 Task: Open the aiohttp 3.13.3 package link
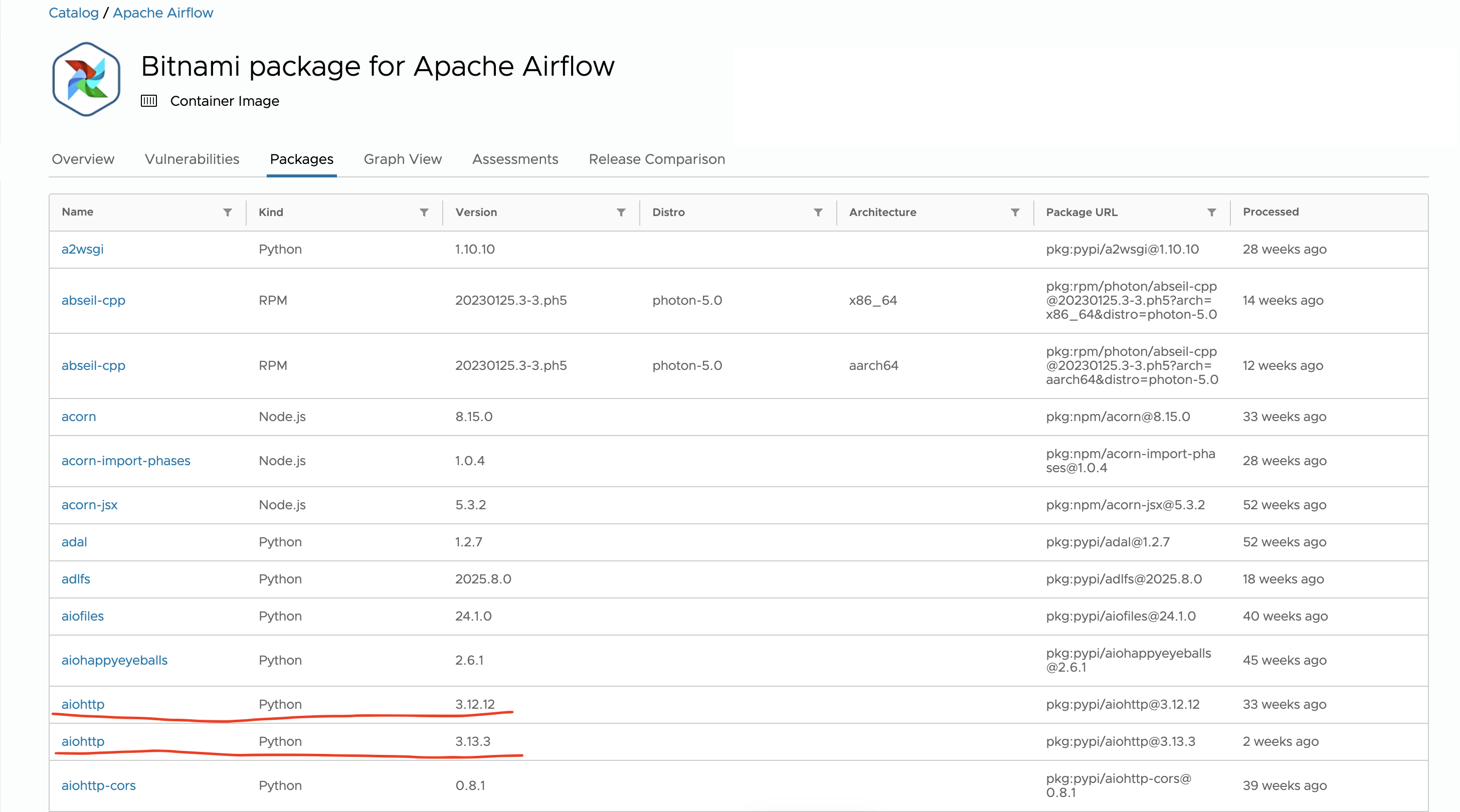click(x=83, y=741)
